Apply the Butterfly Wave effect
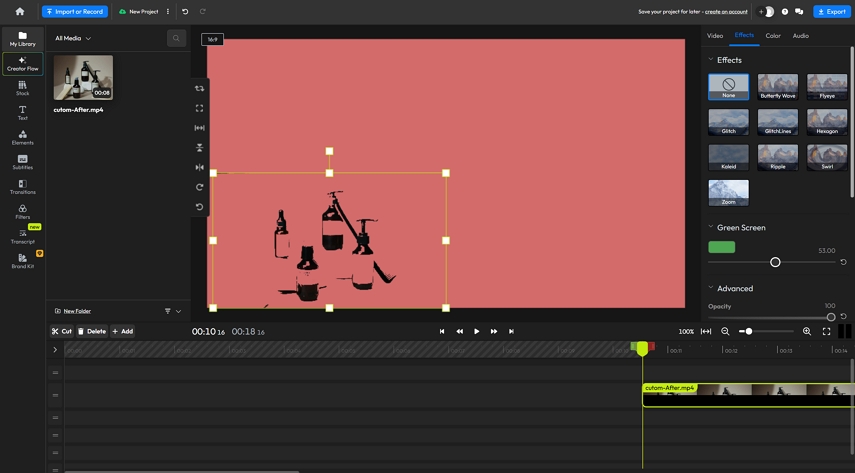This screenshot has height=473, width=855. point(778,87)
